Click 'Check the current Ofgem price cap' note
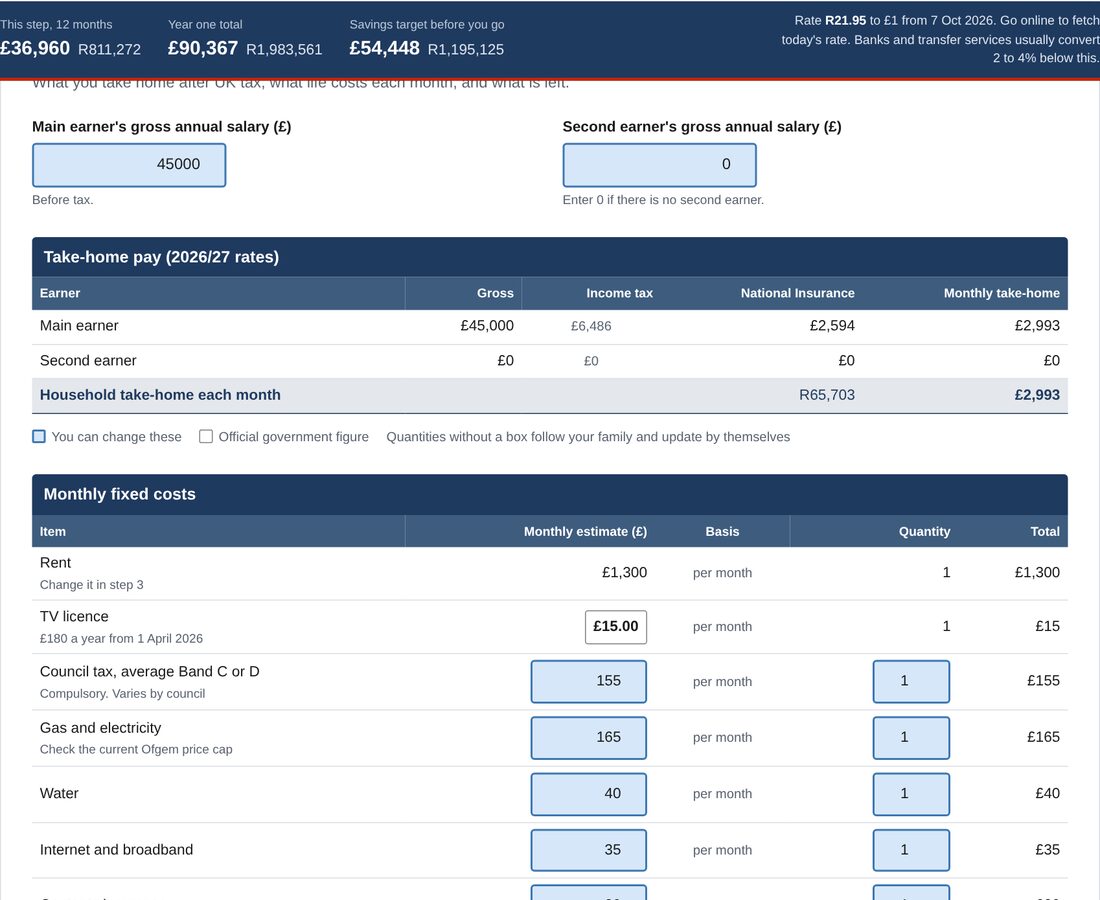Screen dimensions: 1100x900 [x=136, y=750]
